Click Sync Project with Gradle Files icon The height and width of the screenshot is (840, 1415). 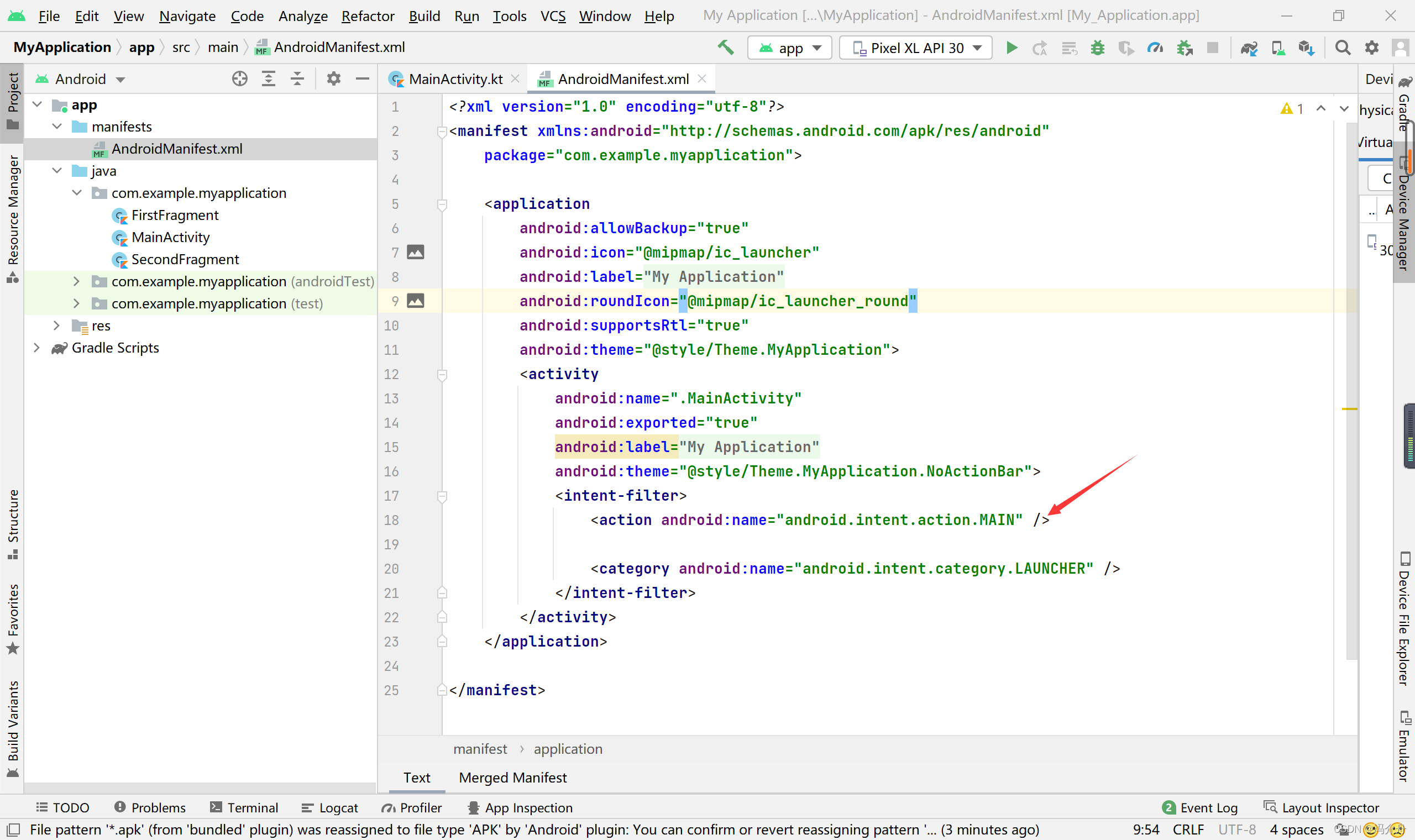click(x=1249, y=48)
